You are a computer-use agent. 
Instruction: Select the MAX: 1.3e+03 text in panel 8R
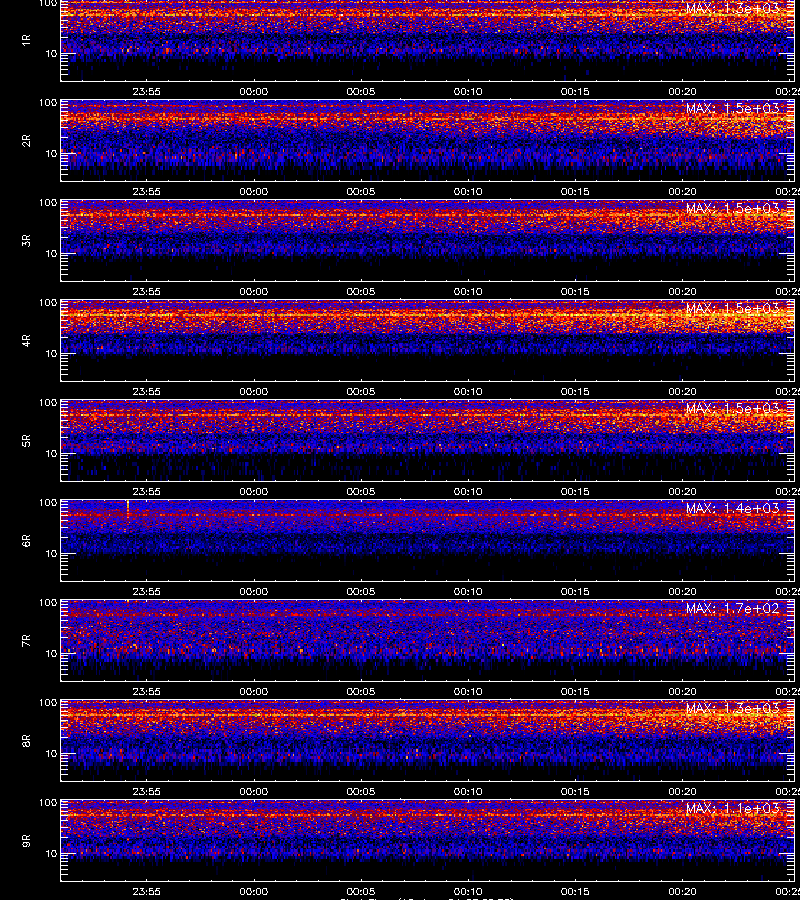733,708
